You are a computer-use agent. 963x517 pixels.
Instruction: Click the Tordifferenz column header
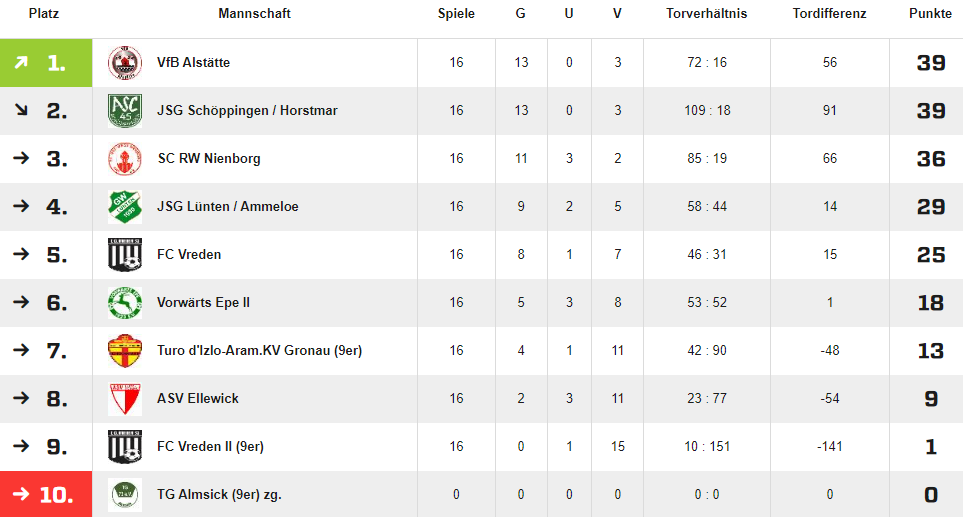point(829,14)
